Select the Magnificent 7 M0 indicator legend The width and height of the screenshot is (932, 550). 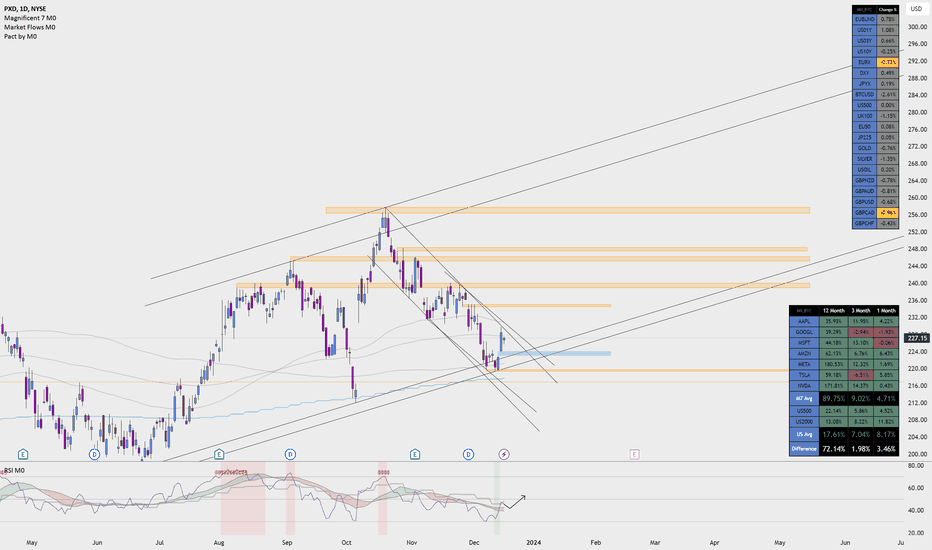coord(30,18)
